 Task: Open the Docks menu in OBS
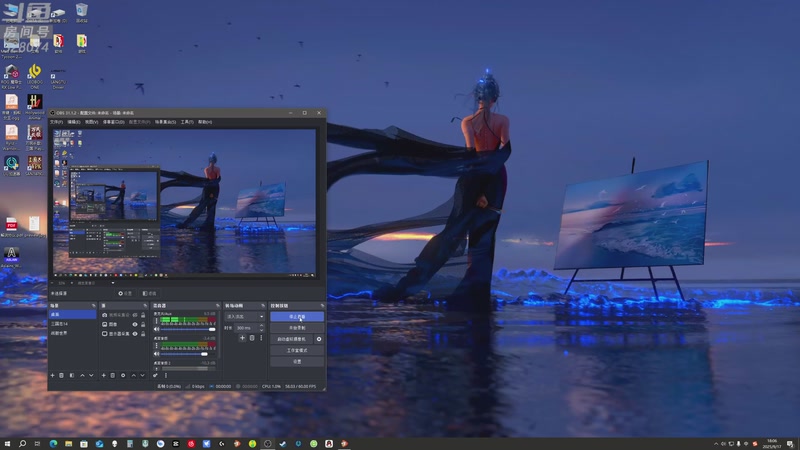tap(113, 122)
